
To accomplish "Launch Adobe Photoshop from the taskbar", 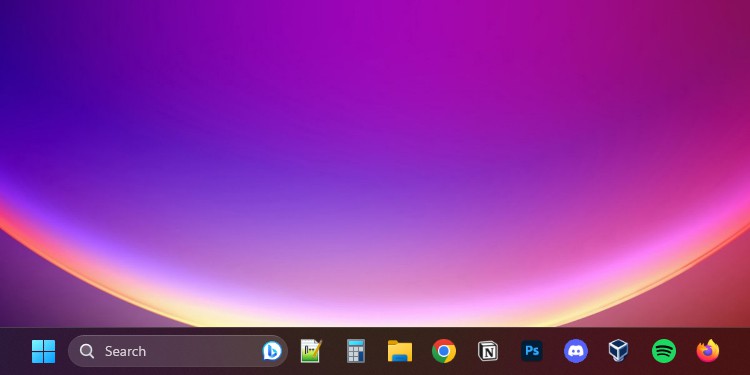I will pos(532,351).
